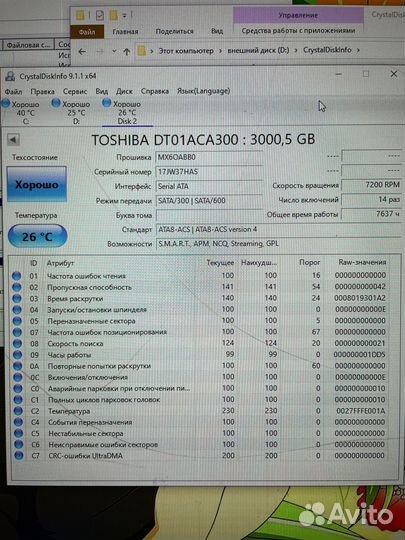Image resolution: width=405 pixels, height=540 pixels.
Task: Select the Пропускная способность row
Action: 201,287
